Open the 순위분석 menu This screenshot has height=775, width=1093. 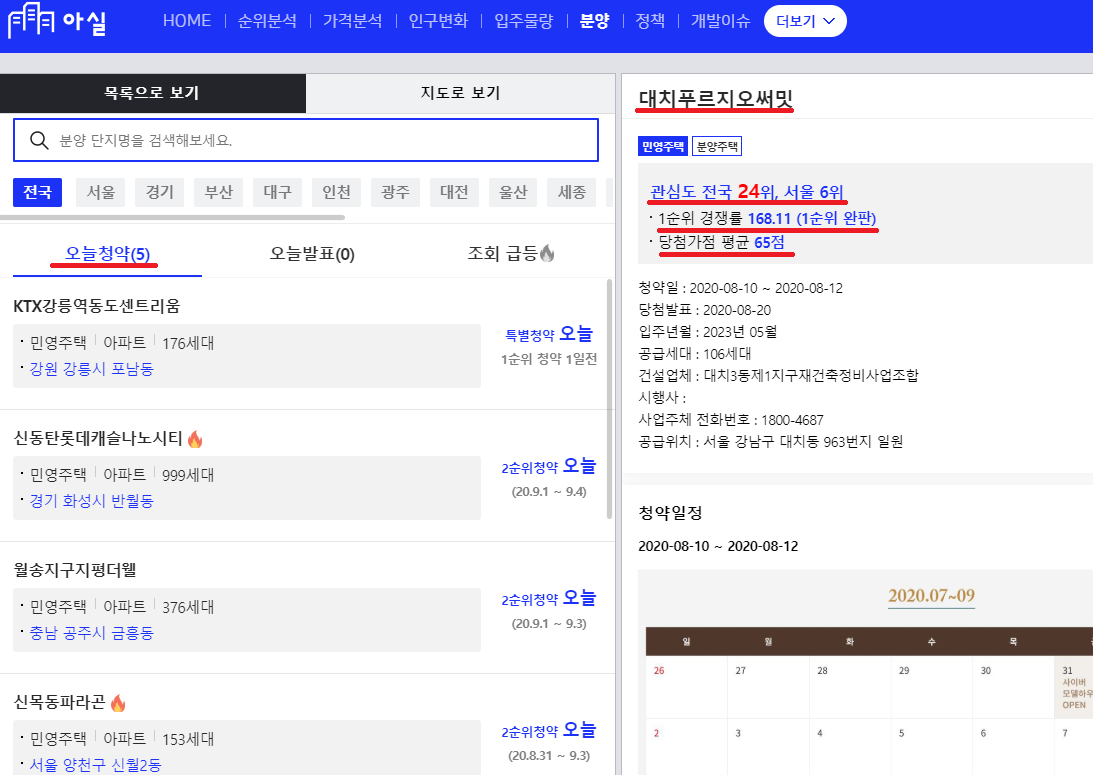(x=267, y=21)
